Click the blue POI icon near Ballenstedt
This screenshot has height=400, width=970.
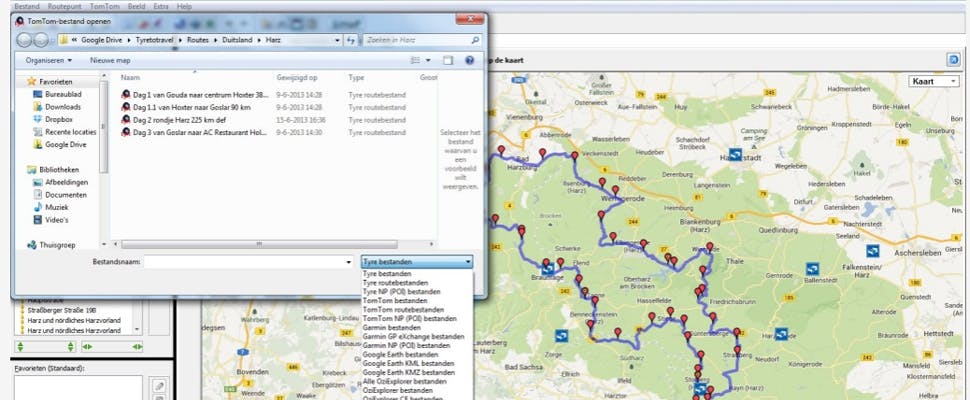(813, 269)
